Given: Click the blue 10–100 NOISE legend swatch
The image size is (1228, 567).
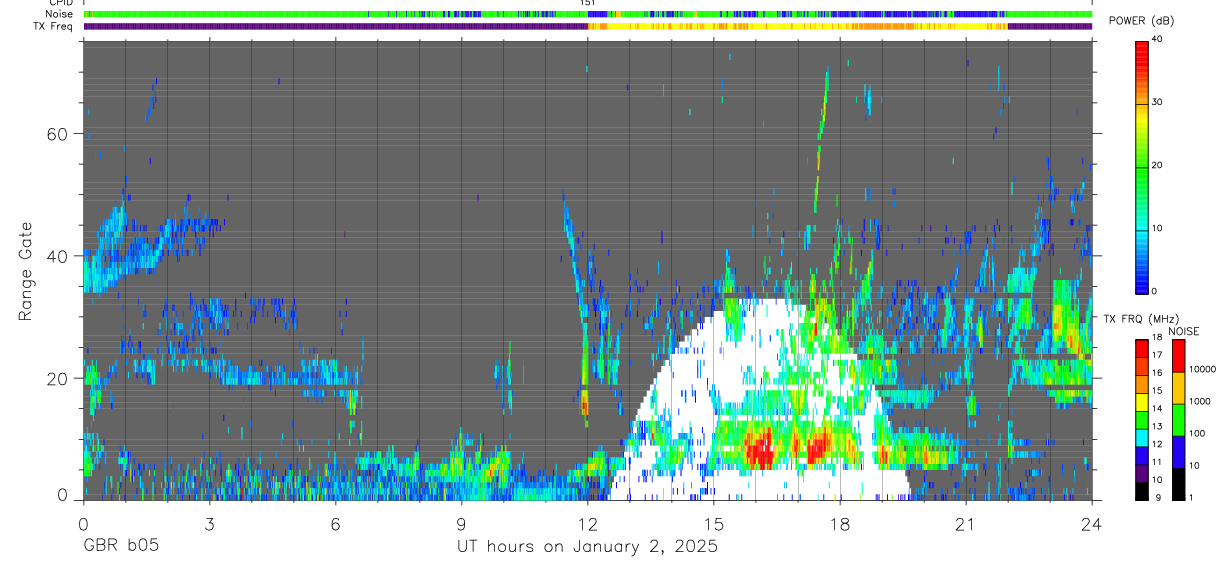Looking at the screenshot, I should [1177, 452].
